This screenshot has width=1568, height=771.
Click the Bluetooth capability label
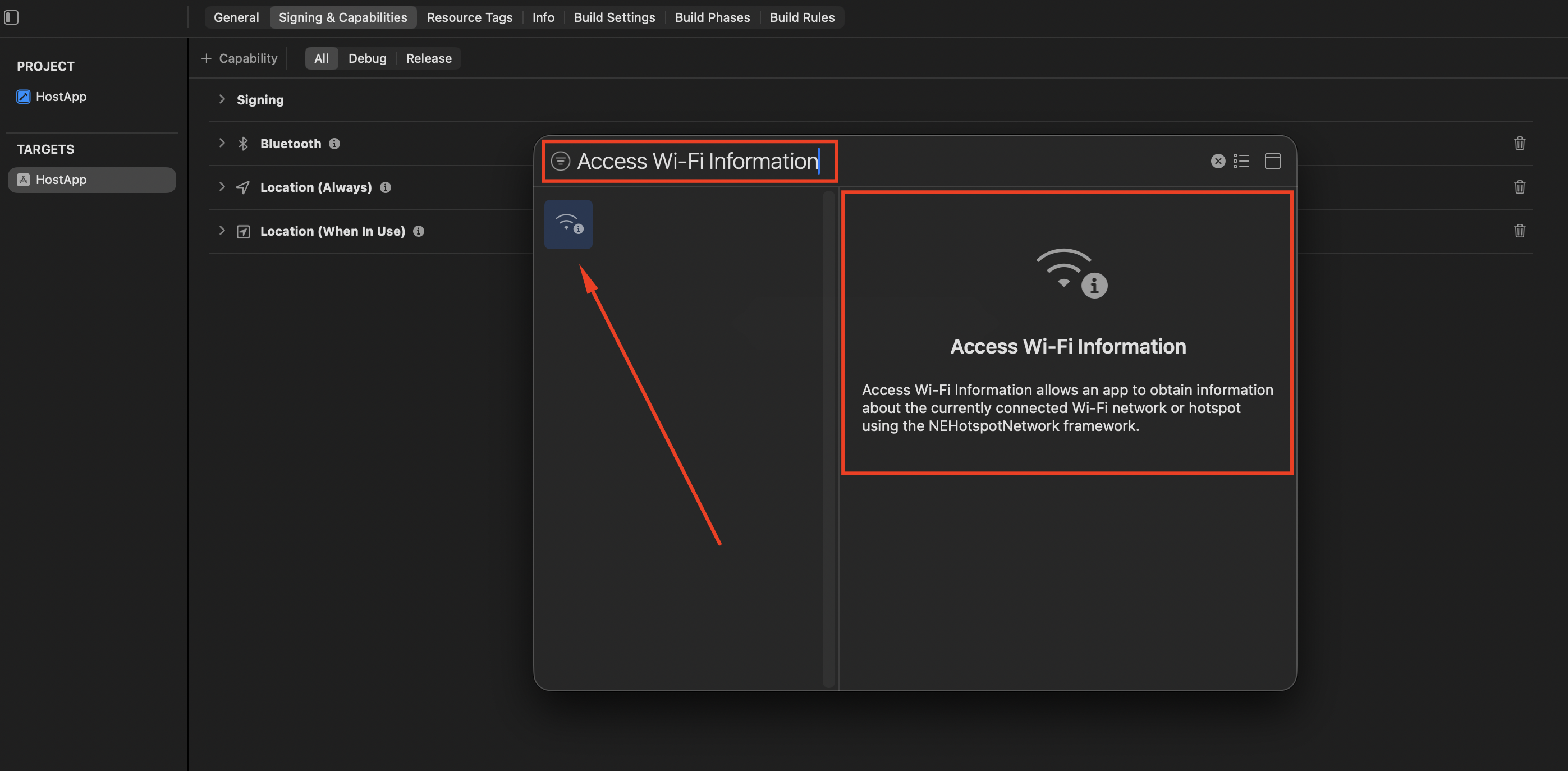click(x=290, y=144)
